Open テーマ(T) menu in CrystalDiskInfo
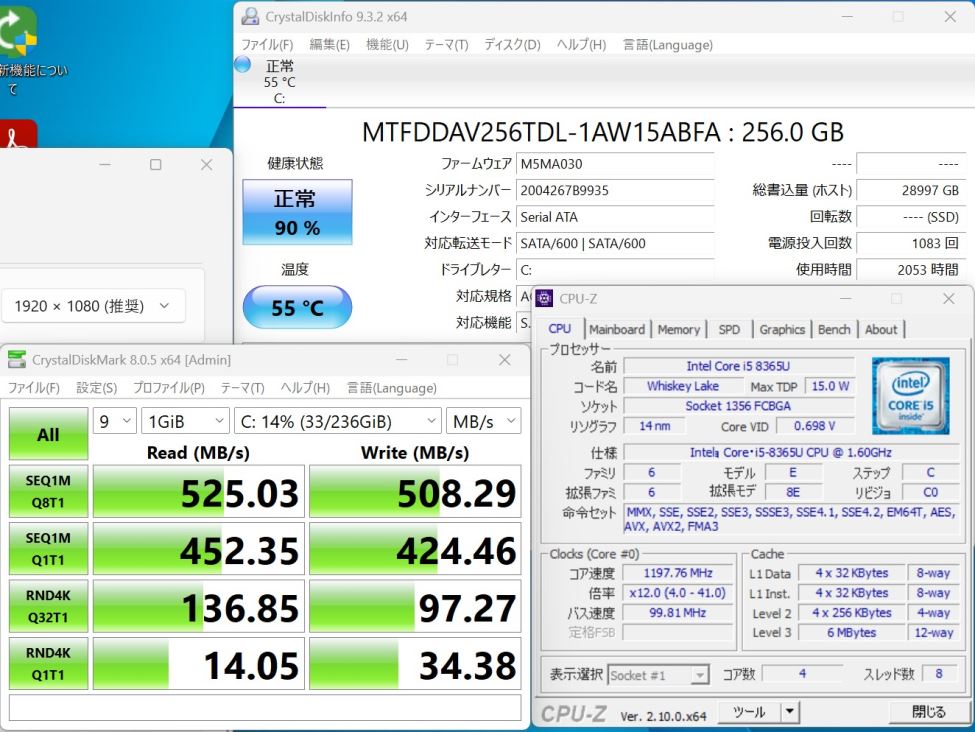The image size is (975, 732). (446, 45)
